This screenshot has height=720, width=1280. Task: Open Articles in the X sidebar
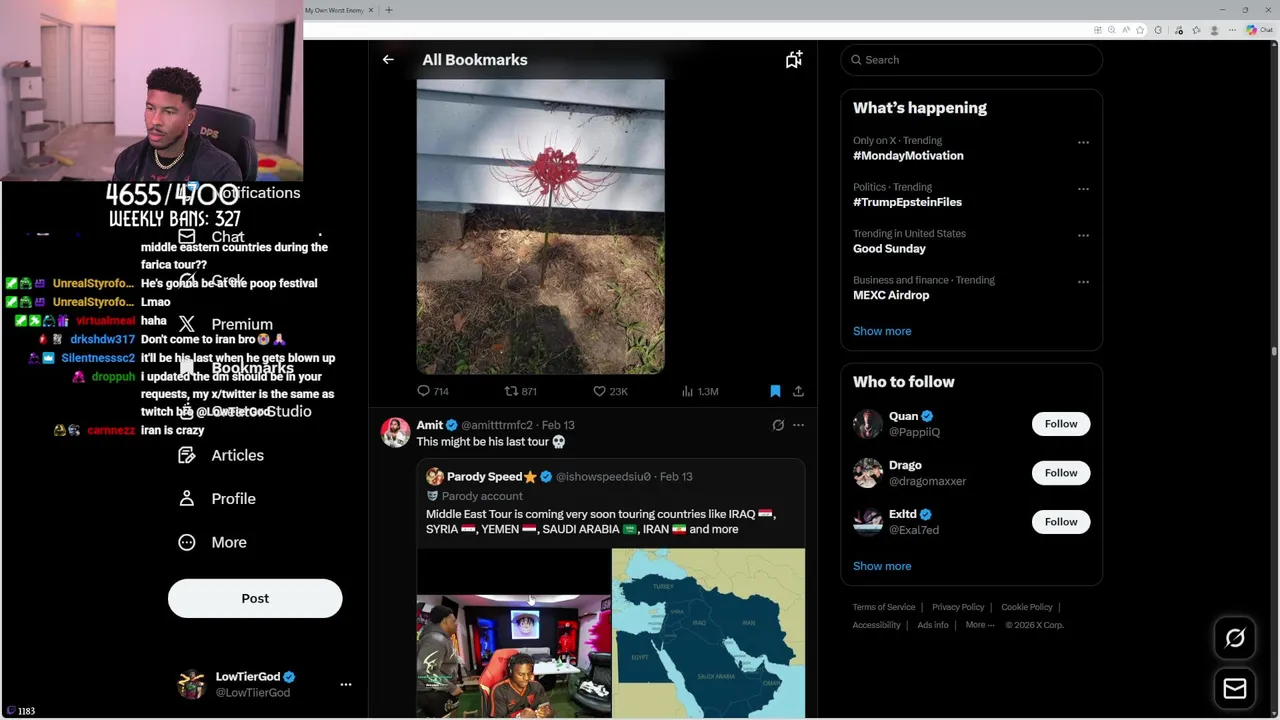point(221,455)
